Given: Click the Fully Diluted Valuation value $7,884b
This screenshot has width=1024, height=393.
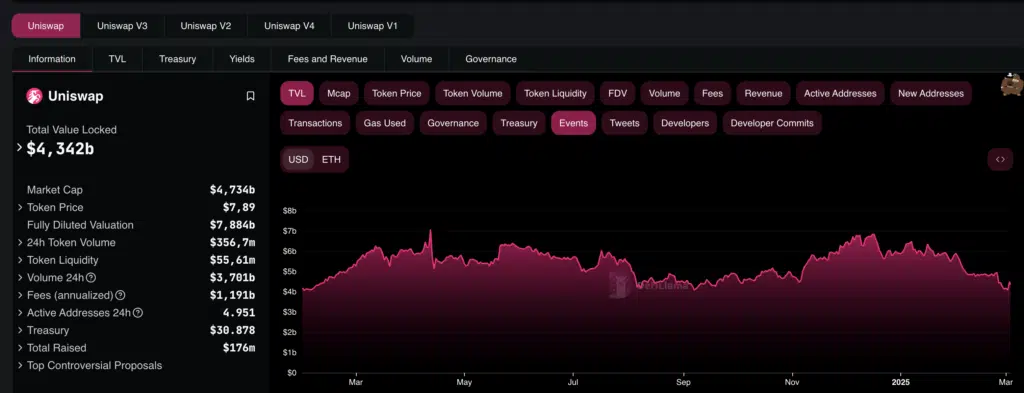Looking at the screenshot, I should point(232,225).
